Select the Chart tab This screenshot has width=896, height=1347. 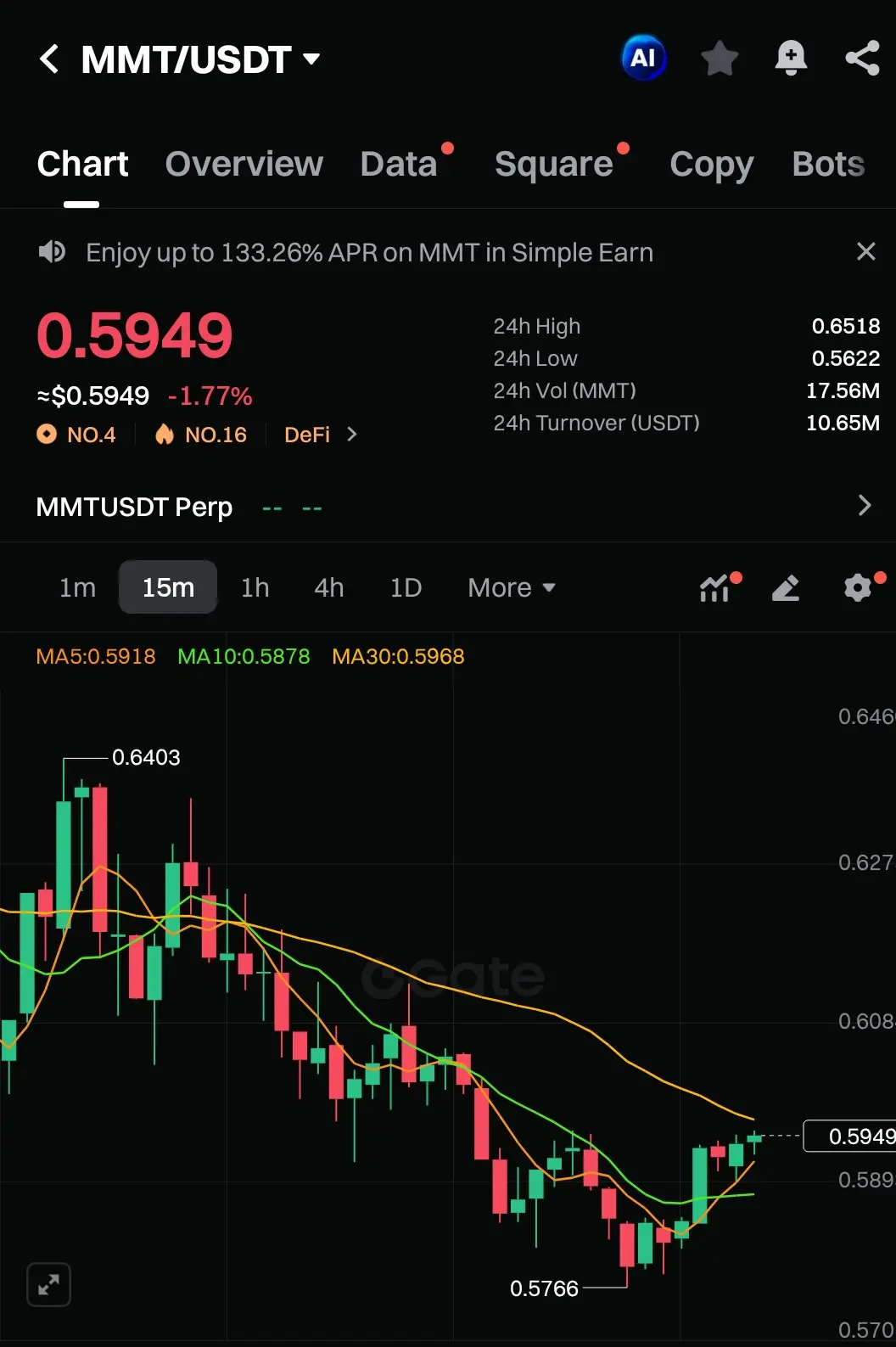(x=82, y=164)
